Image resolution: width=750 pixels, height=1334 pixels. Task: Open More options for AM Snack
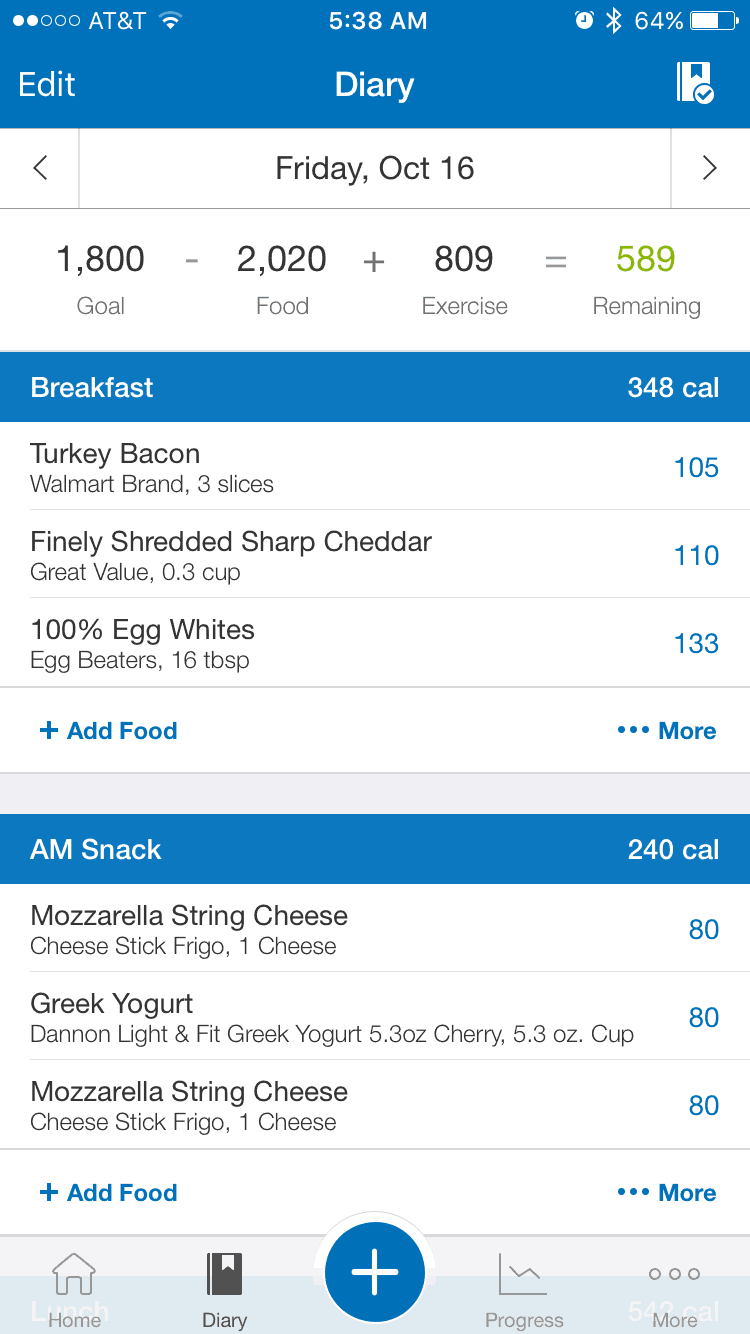667,1193
